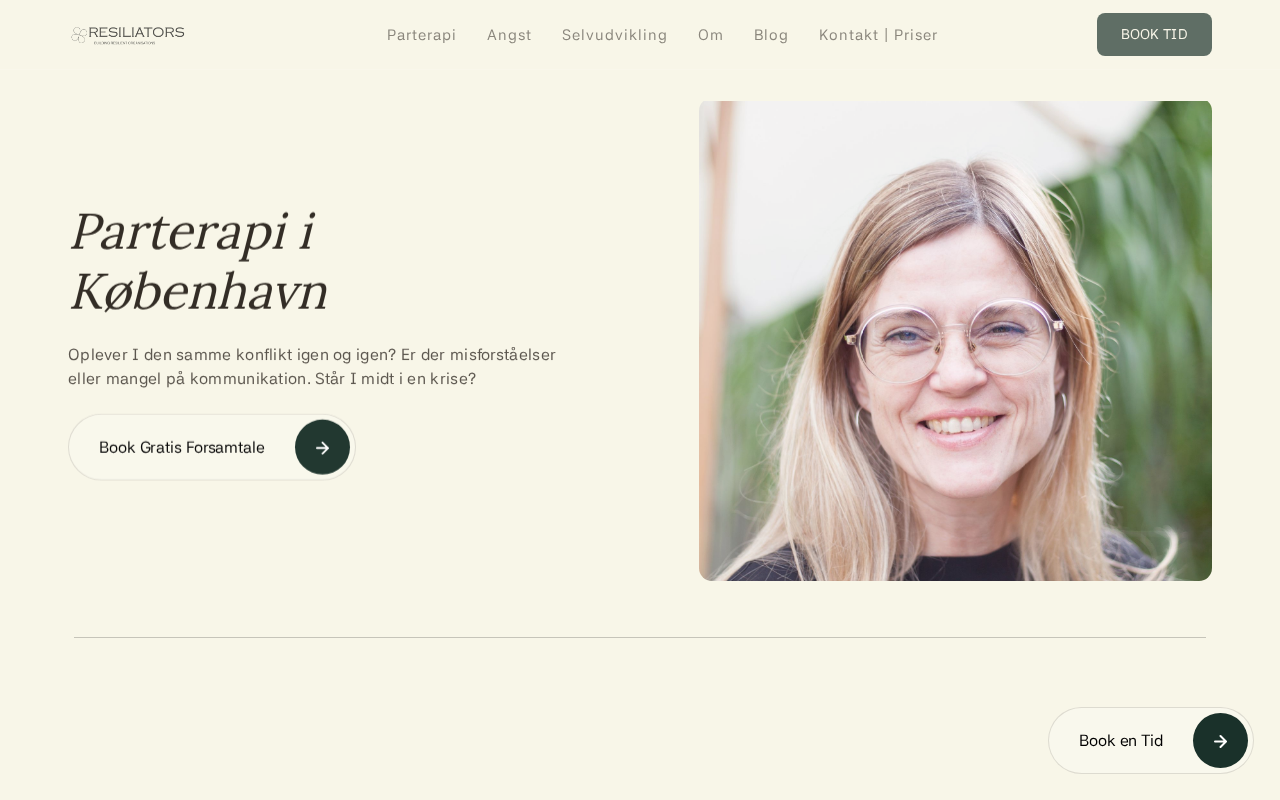Screen dimensions: 1280x800
Task: Visit the Blog page
Action: pyautogui.click(x=771, y=35)
